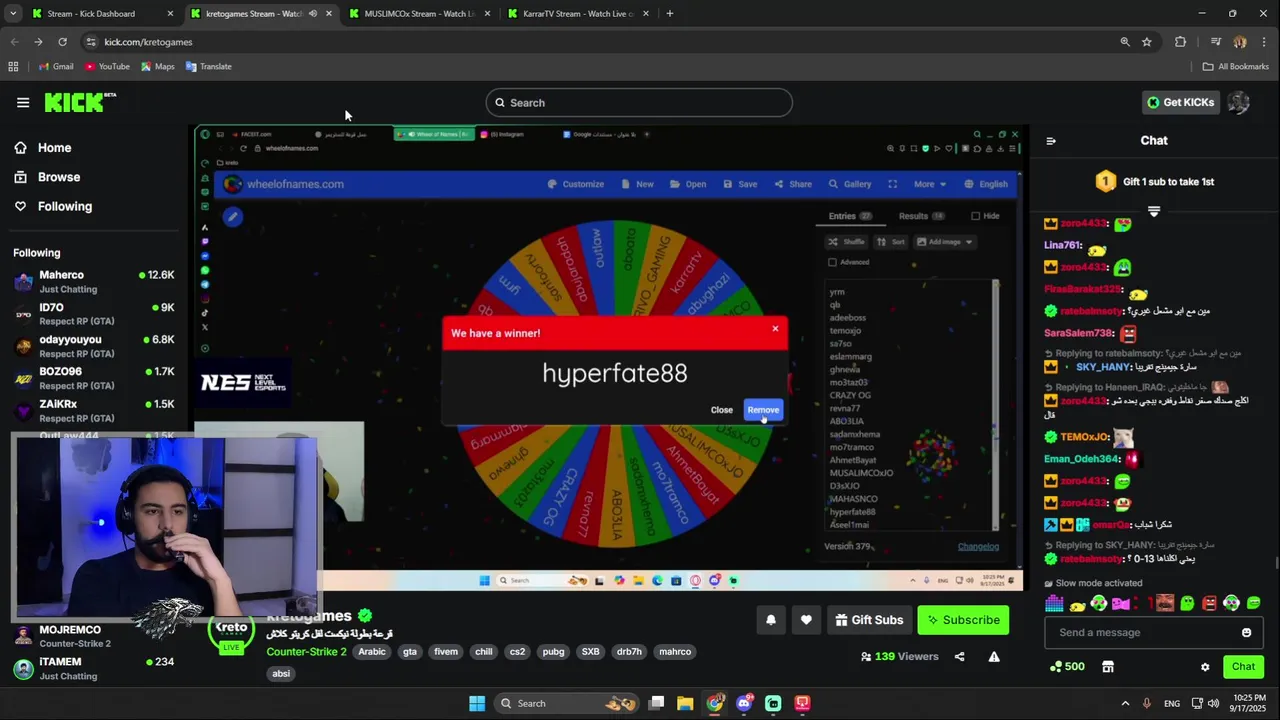View the 500 channel points balance
1280x720 pixels.
[1067, 667]
